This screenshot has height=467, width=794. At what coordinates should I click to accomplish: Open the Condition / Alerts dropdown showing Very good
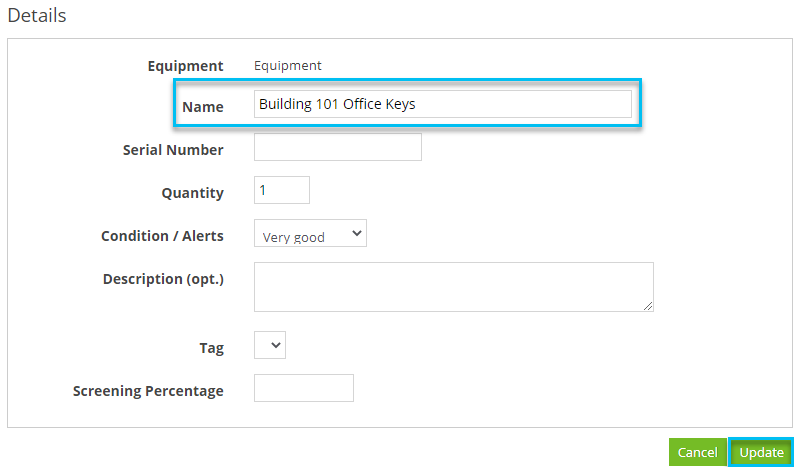310,233
